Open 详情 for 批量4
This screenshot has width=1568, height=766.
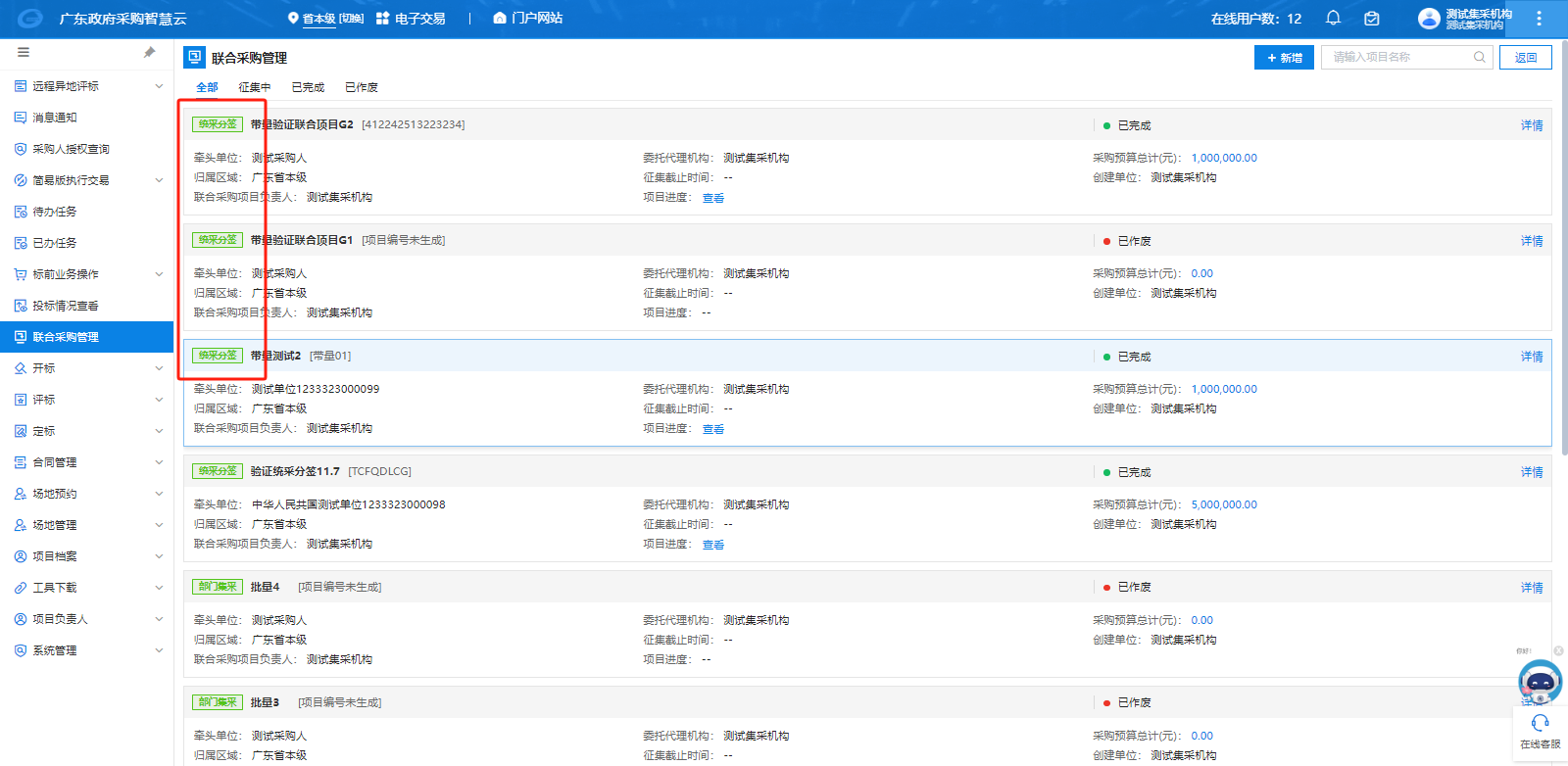(x=1532, y=588)
